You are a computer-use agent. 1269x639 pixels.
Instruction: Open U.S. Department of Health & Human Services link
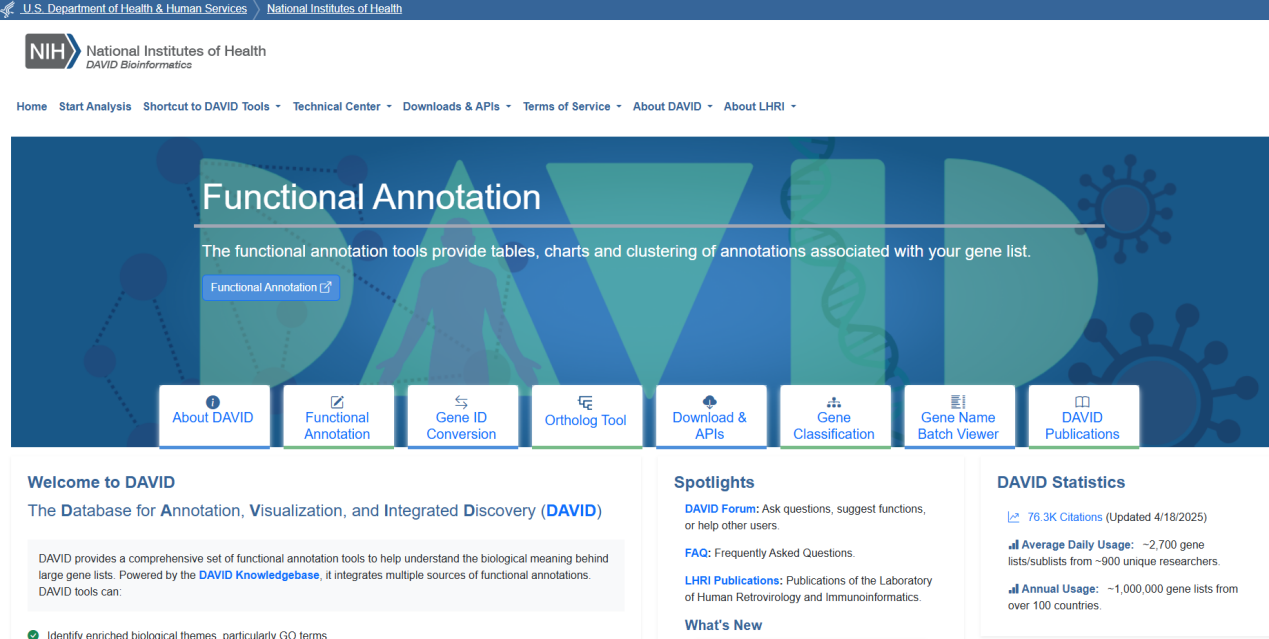point(134,9)
